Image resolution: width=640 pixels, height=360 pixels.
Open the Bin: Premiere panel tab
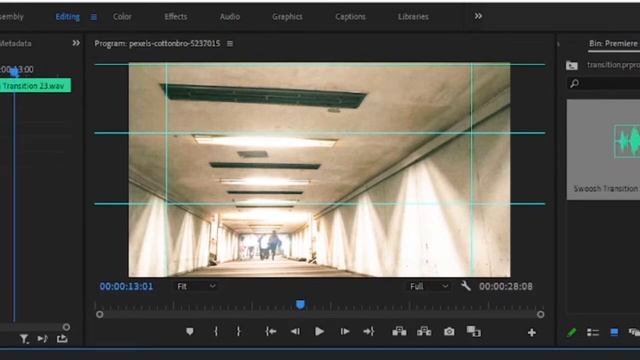point(613,44)
